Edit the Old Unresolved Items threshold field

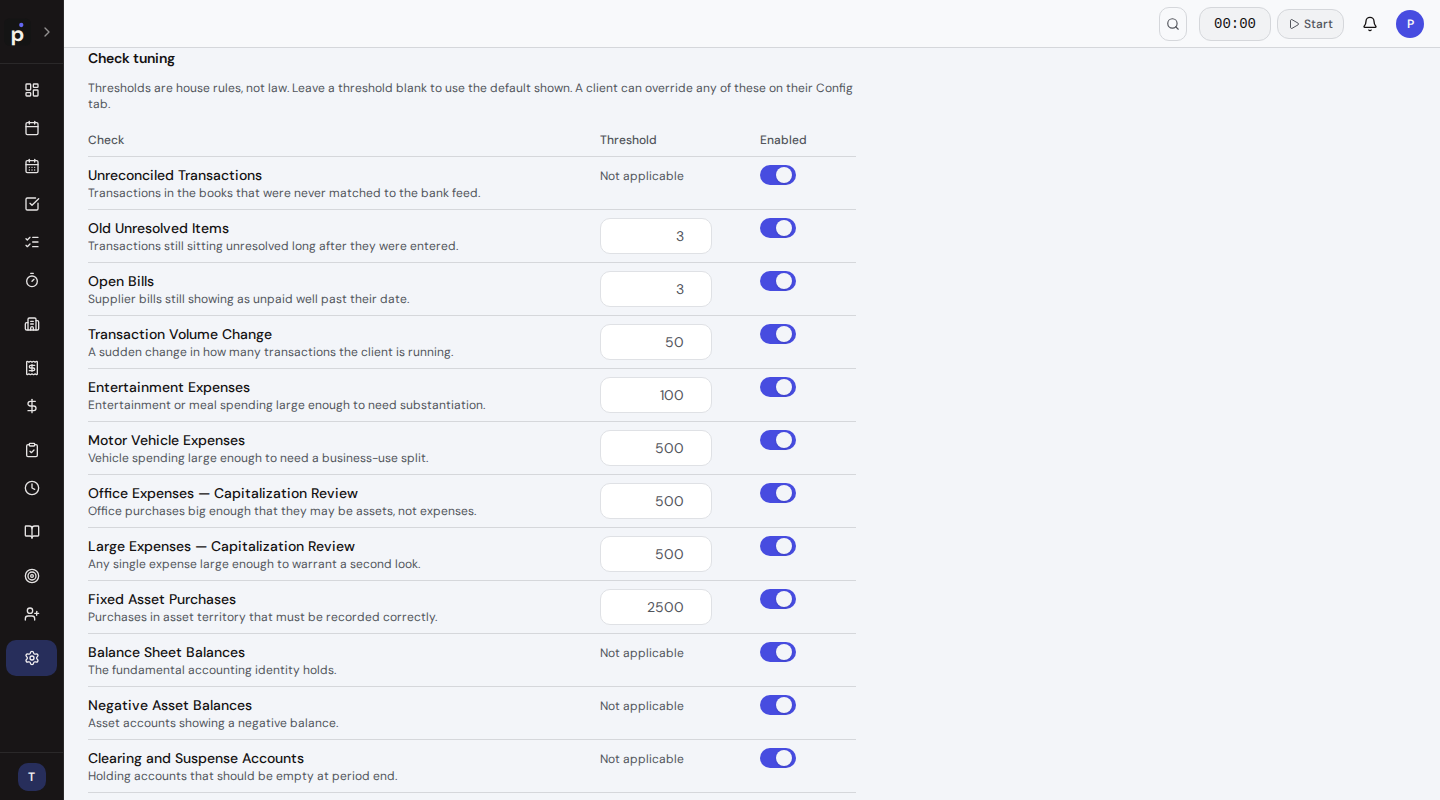point(656,236)
